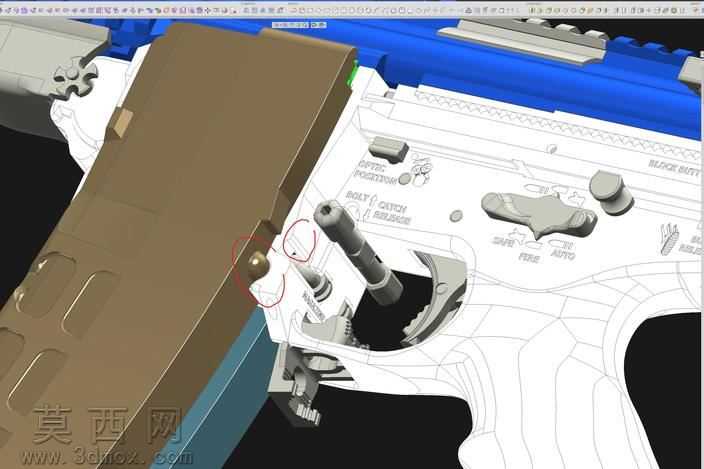Pick the round gray knob right of selector
704x469 pixels.
click(611, 192)
